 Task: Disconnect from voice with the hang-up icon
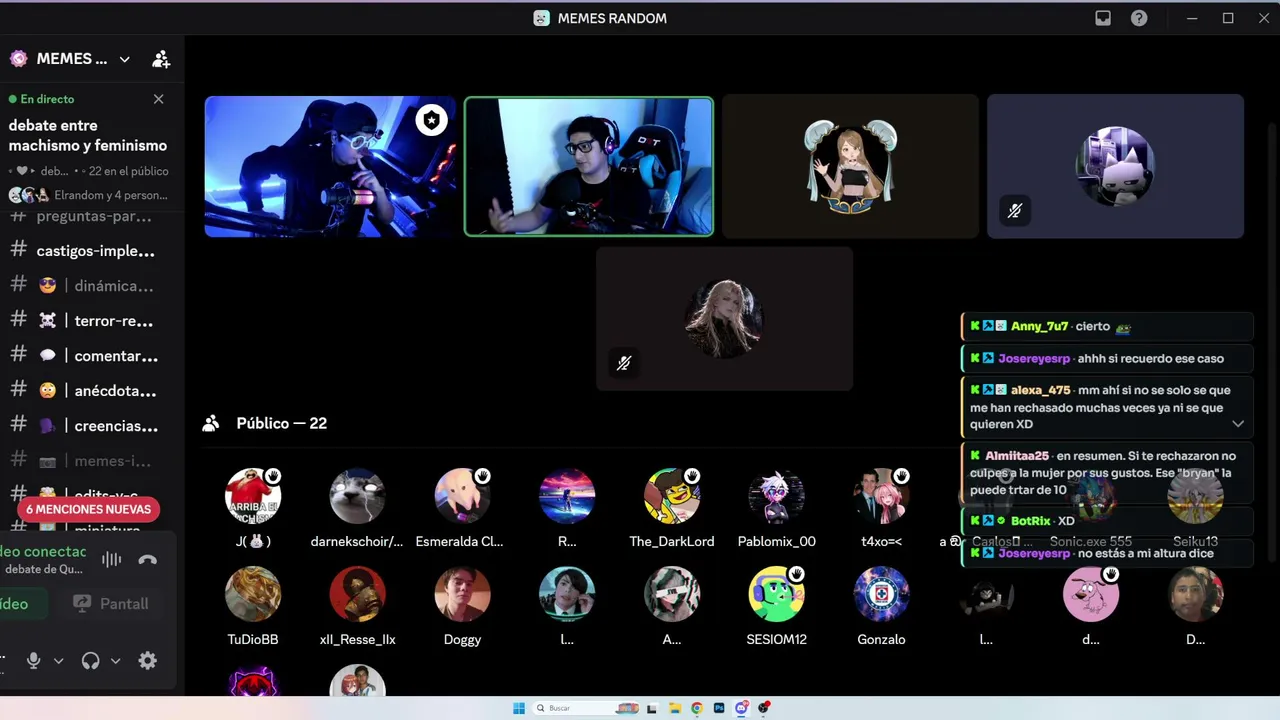[x=148, y=560]
